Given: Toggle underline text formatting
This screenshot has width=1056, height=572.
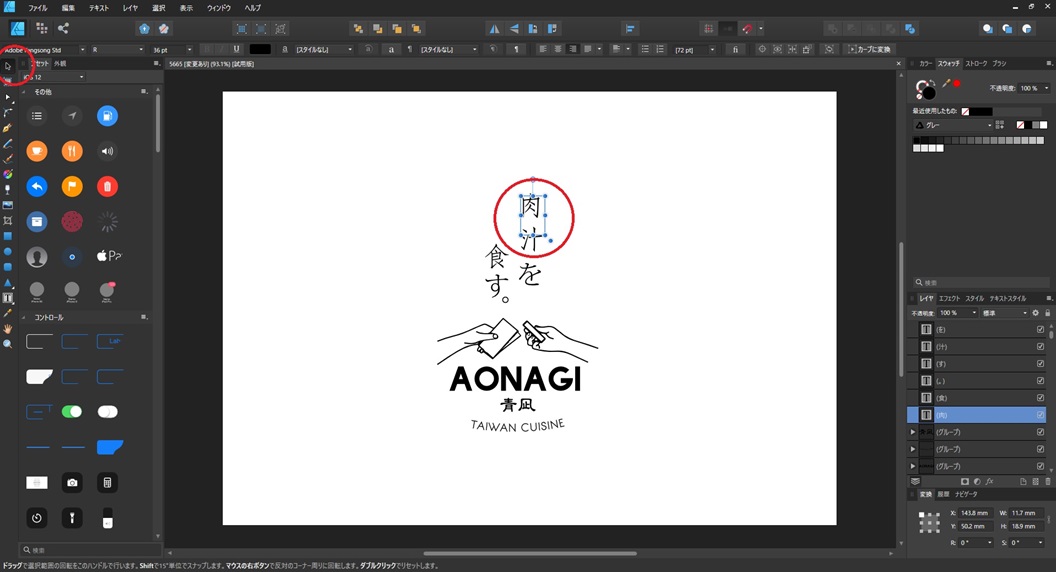Looking at the screenshot, I should [236, 49].
